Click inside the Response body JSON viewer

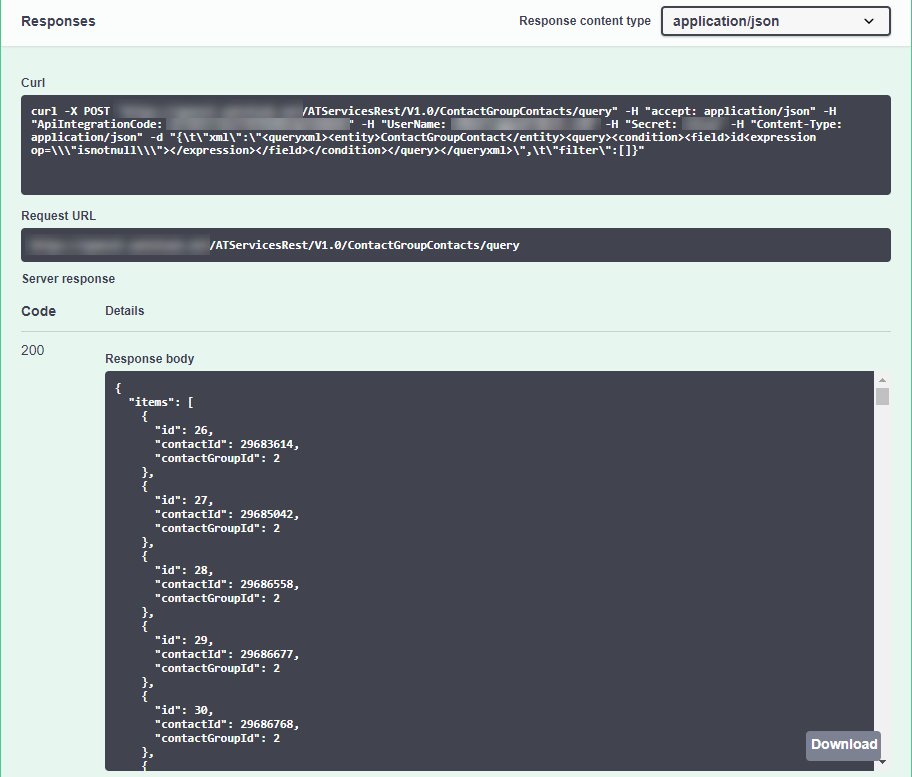tap(450, 560)
